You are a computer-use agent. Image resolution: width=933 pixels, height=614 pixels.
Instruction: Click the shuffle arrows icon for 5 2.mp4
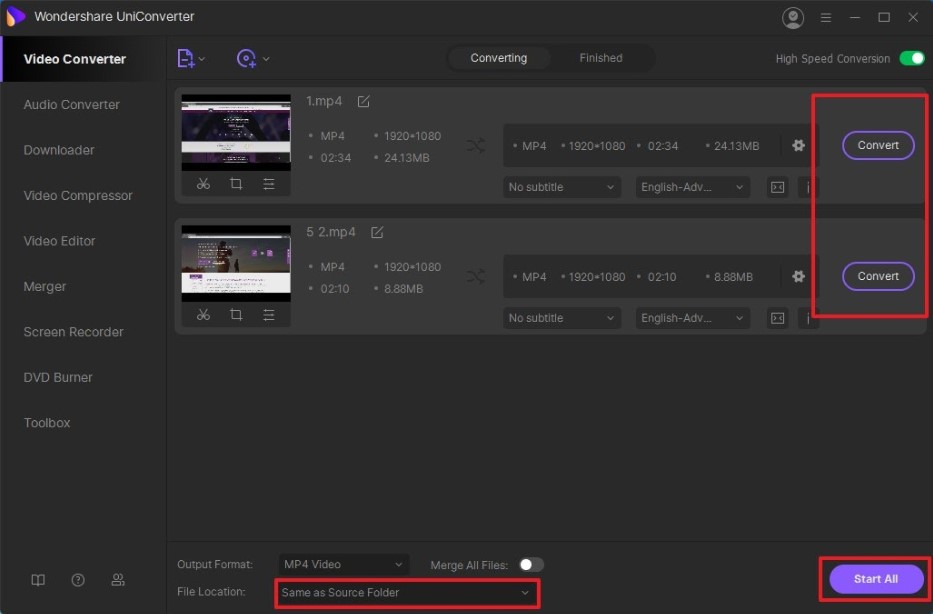(x=476, y=277)
